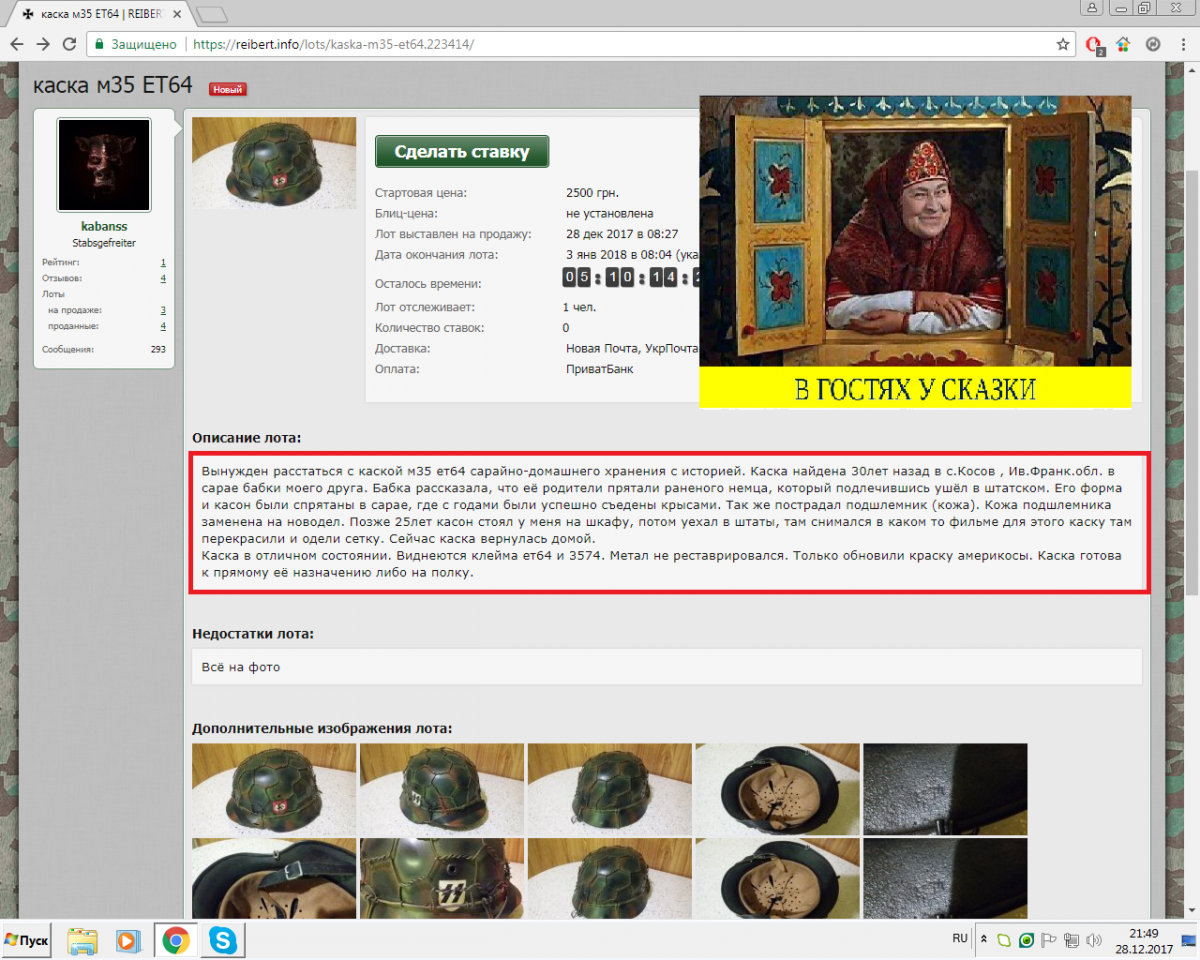Place a bid with Сделать ставку
This screenshot has width=1200, height=960.
click(x=462, y=152)
